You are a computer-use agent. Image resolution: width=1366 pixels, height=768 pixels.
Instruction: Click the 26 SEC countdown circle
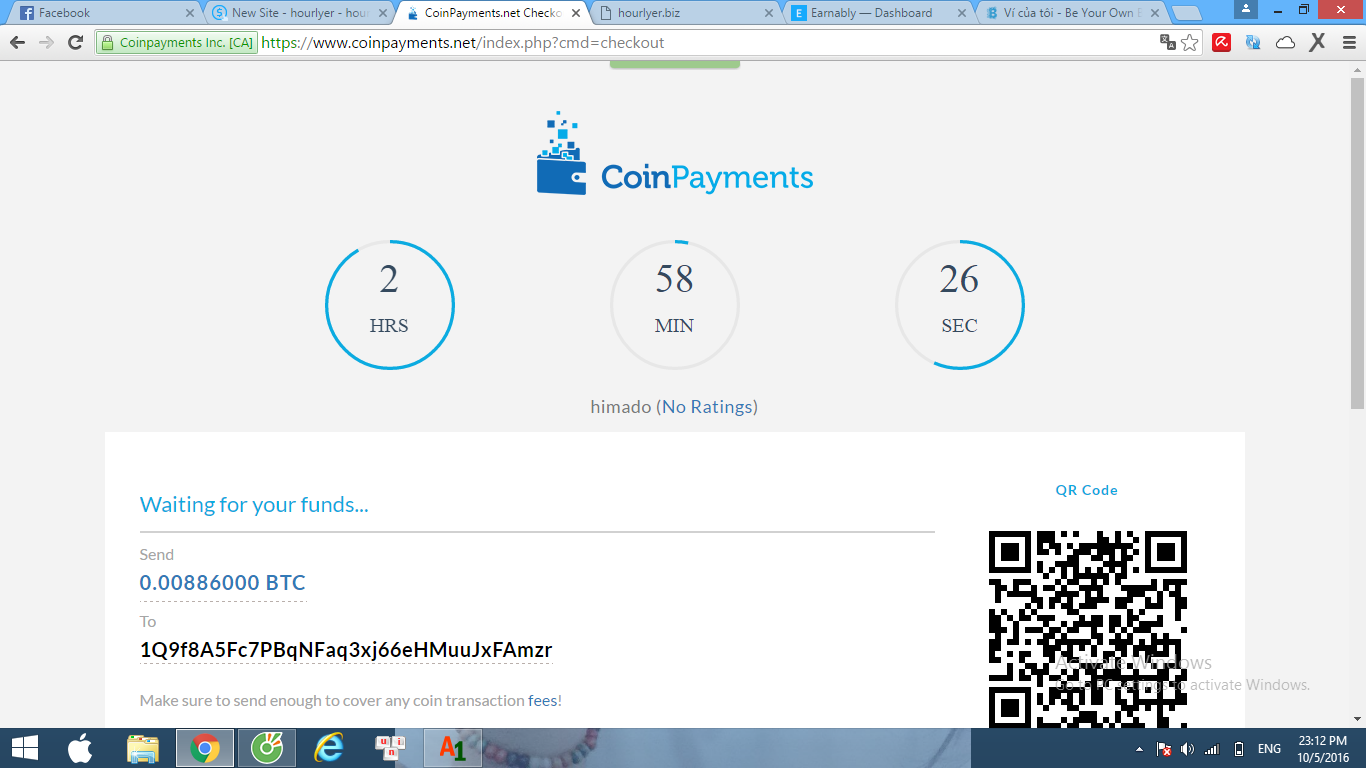(959, 305)
